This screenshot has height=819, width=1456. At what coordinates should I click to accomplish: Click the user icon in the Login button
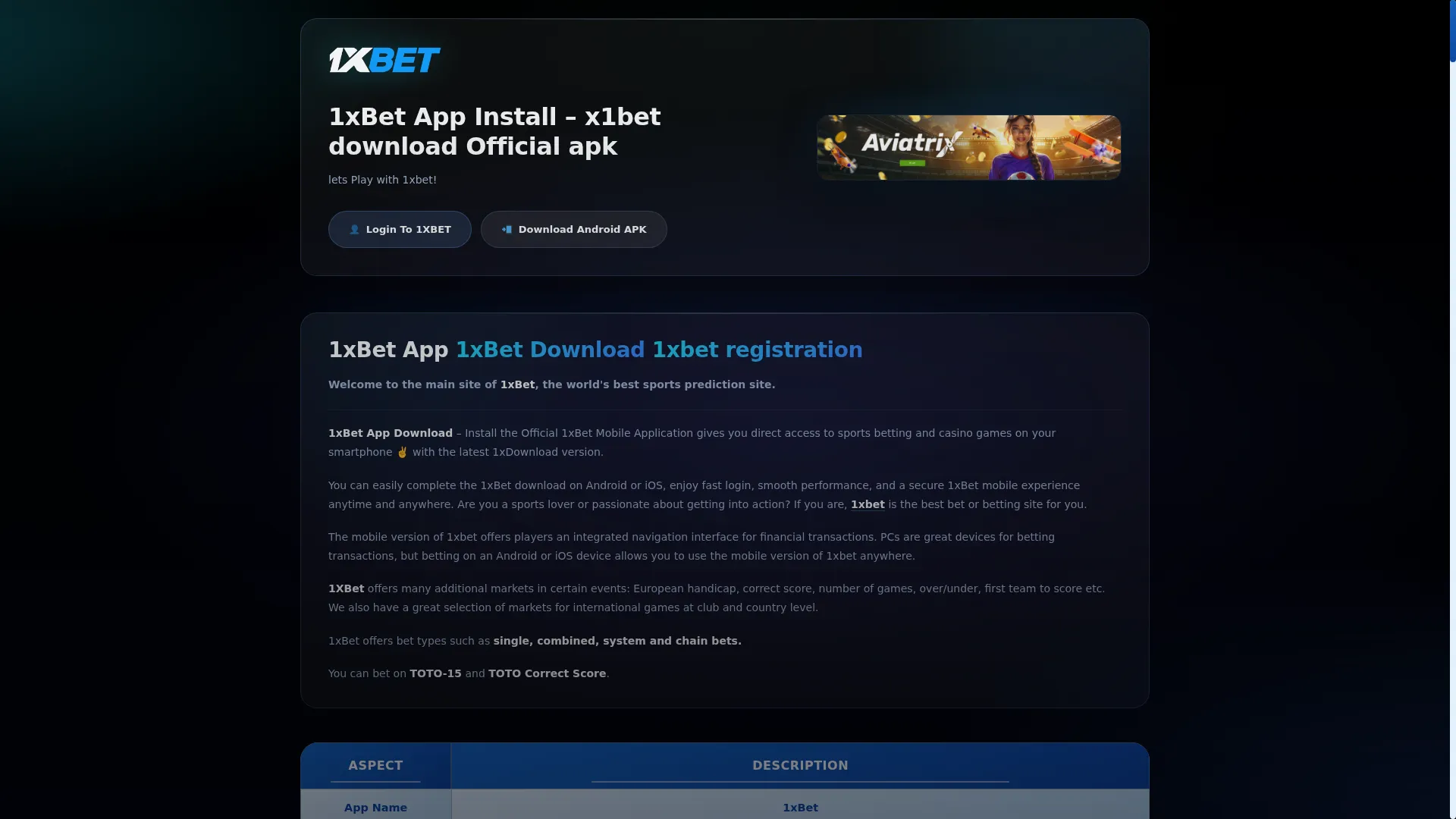coord(354,229)
